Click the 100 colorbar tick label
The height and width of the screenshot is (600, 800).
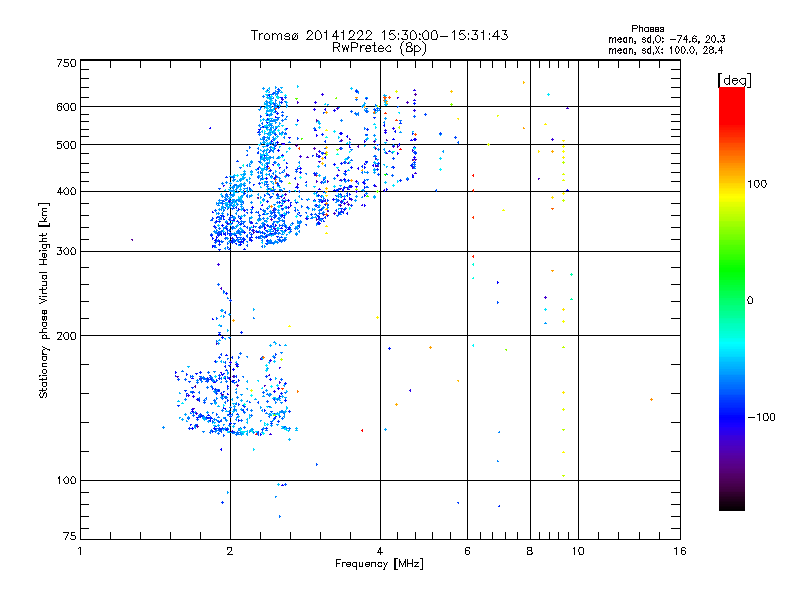pyautogui.click(x=757, y=184)
